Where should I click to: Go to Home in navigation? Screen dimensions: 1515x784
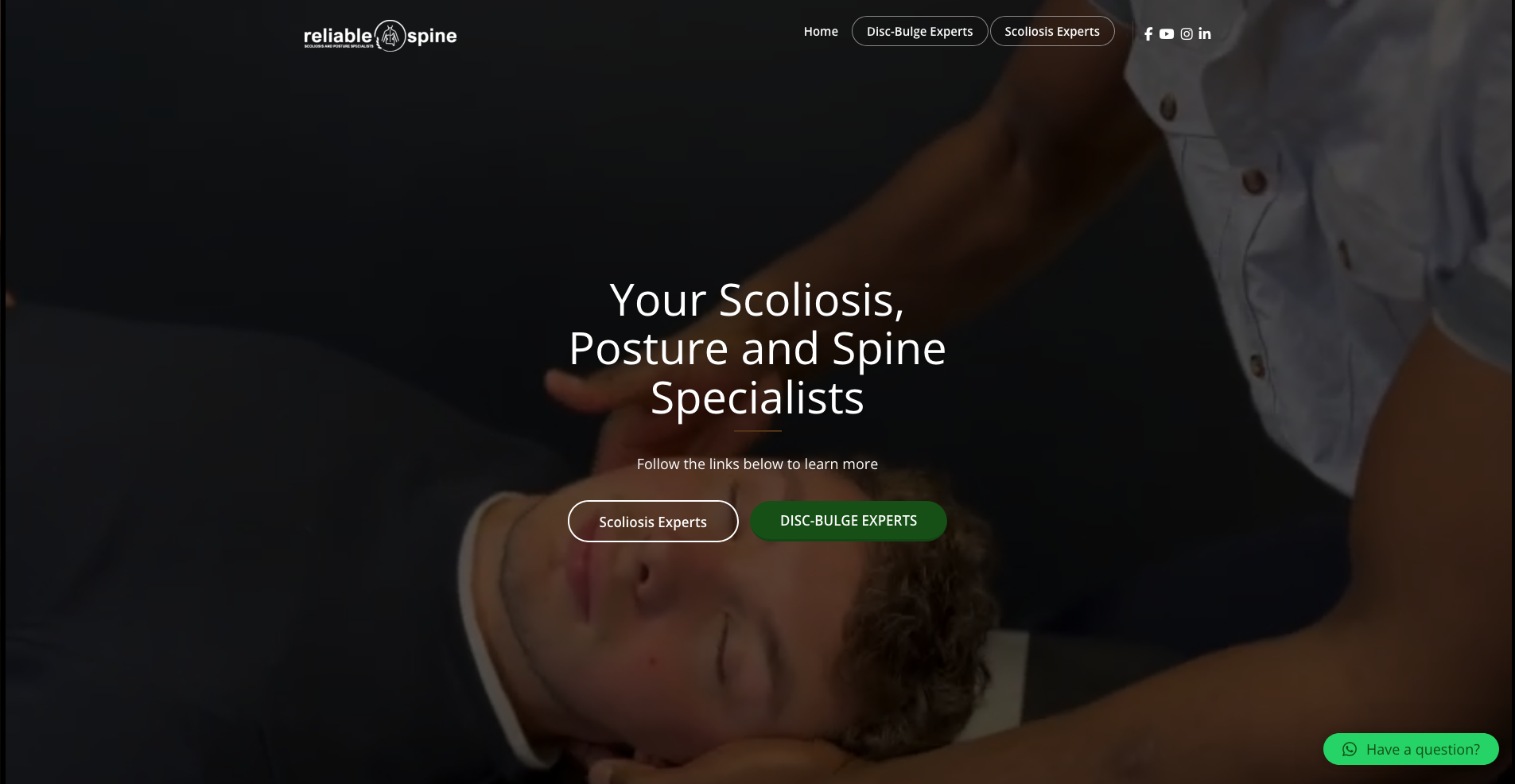point(821,31)
